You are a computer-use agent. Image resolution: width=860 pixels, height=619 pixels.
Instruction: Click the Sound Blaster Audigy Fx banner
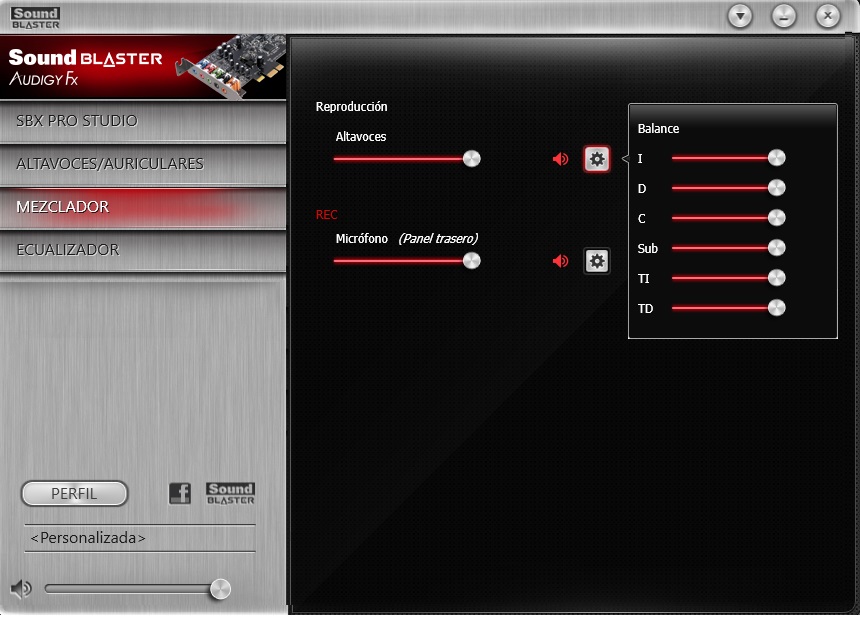[143, 67]
